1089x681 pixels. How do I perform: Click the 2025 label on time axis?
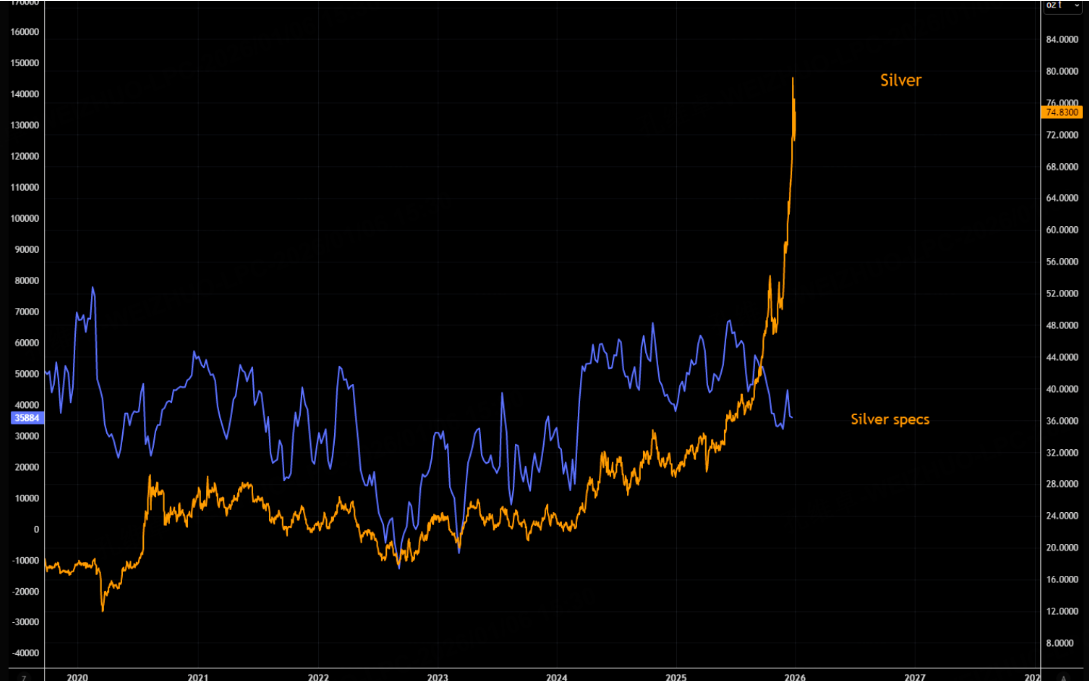[676, 677]
